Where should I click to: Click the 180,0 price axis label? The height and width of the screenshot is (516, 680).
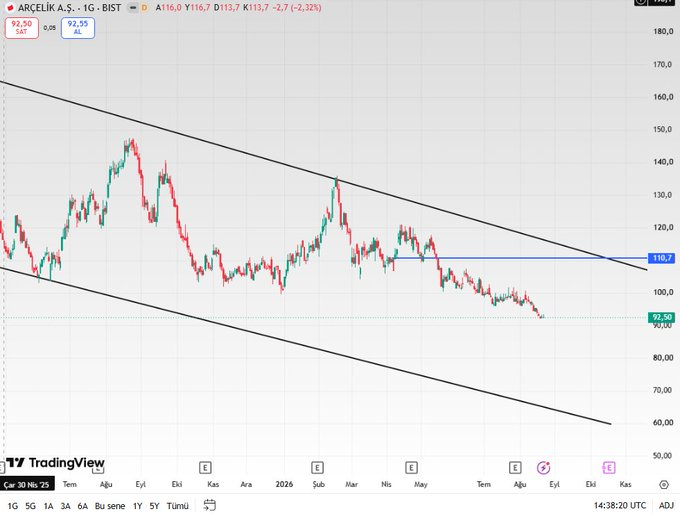tap(663, 31)
